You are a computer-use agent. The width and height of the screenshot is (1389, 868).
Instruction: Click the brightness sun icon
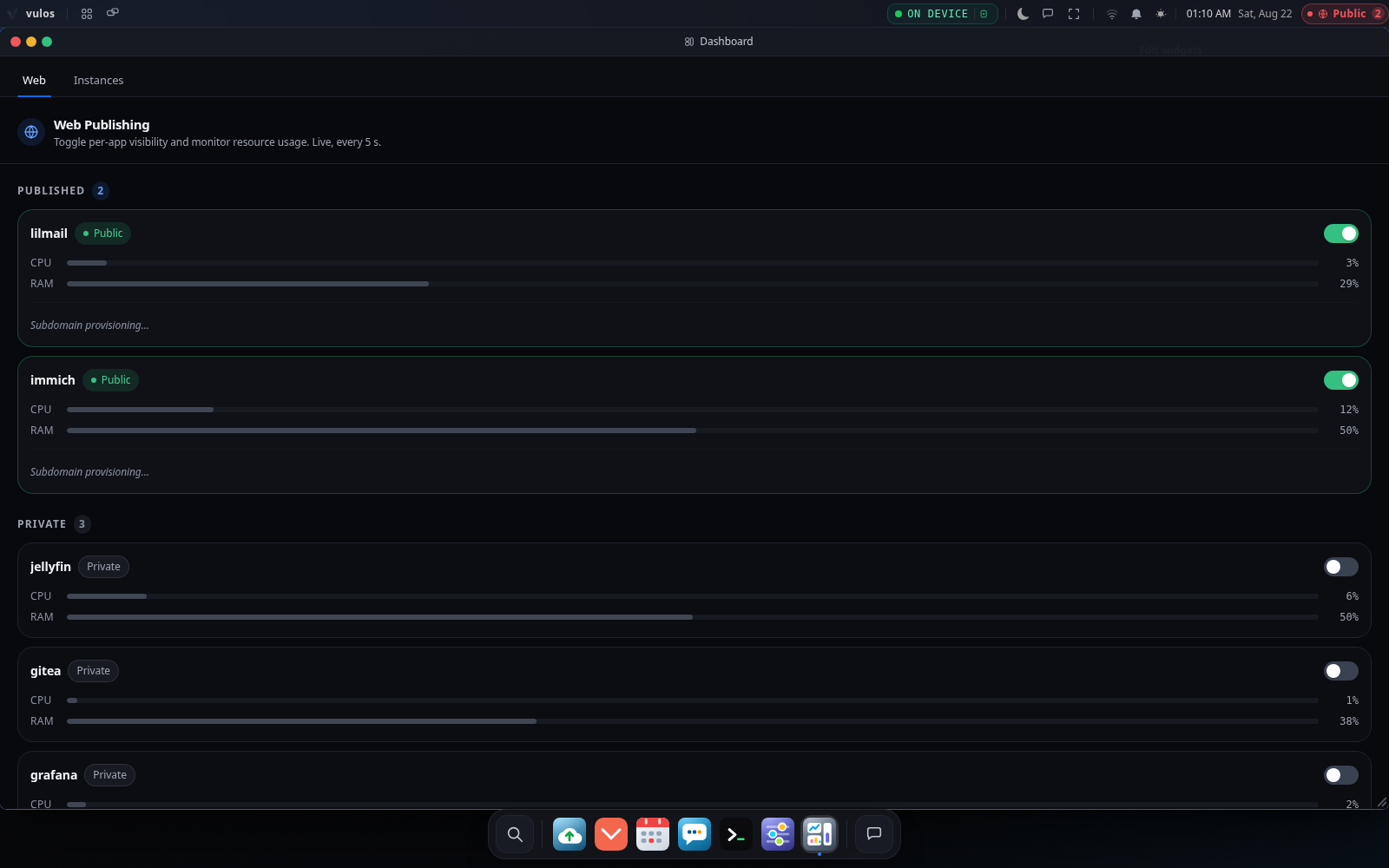coord(1161,14)
